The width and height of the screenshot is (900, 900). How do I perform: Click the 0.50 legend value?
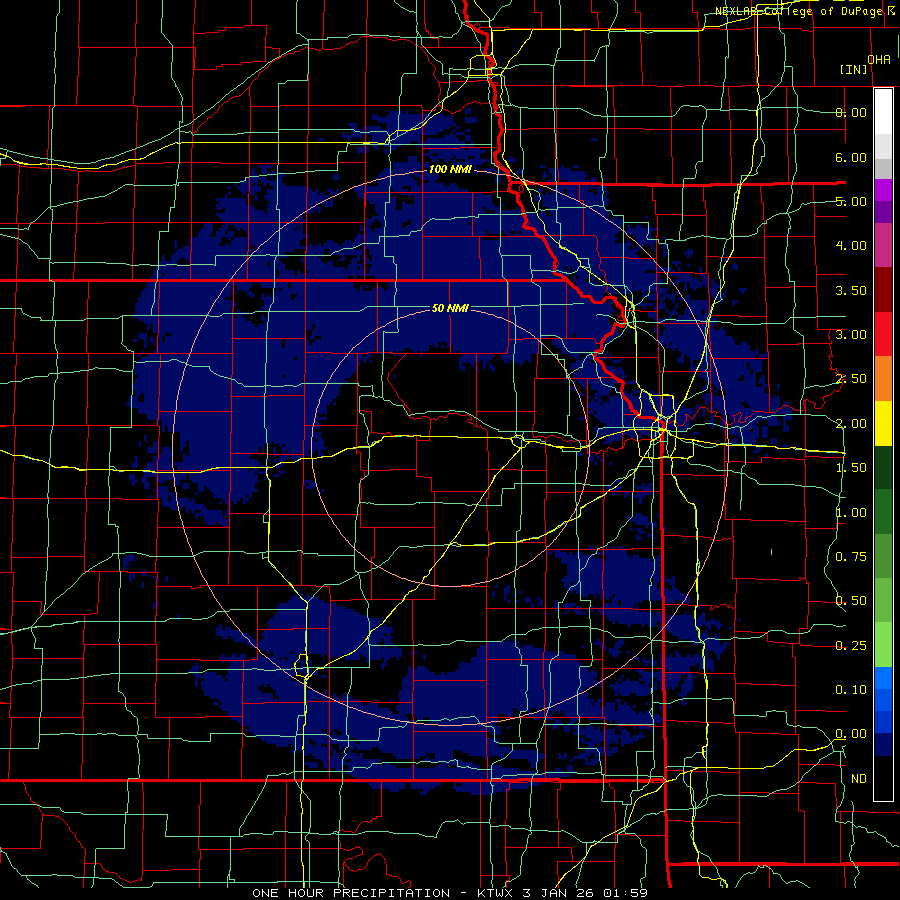pos(851,601)
